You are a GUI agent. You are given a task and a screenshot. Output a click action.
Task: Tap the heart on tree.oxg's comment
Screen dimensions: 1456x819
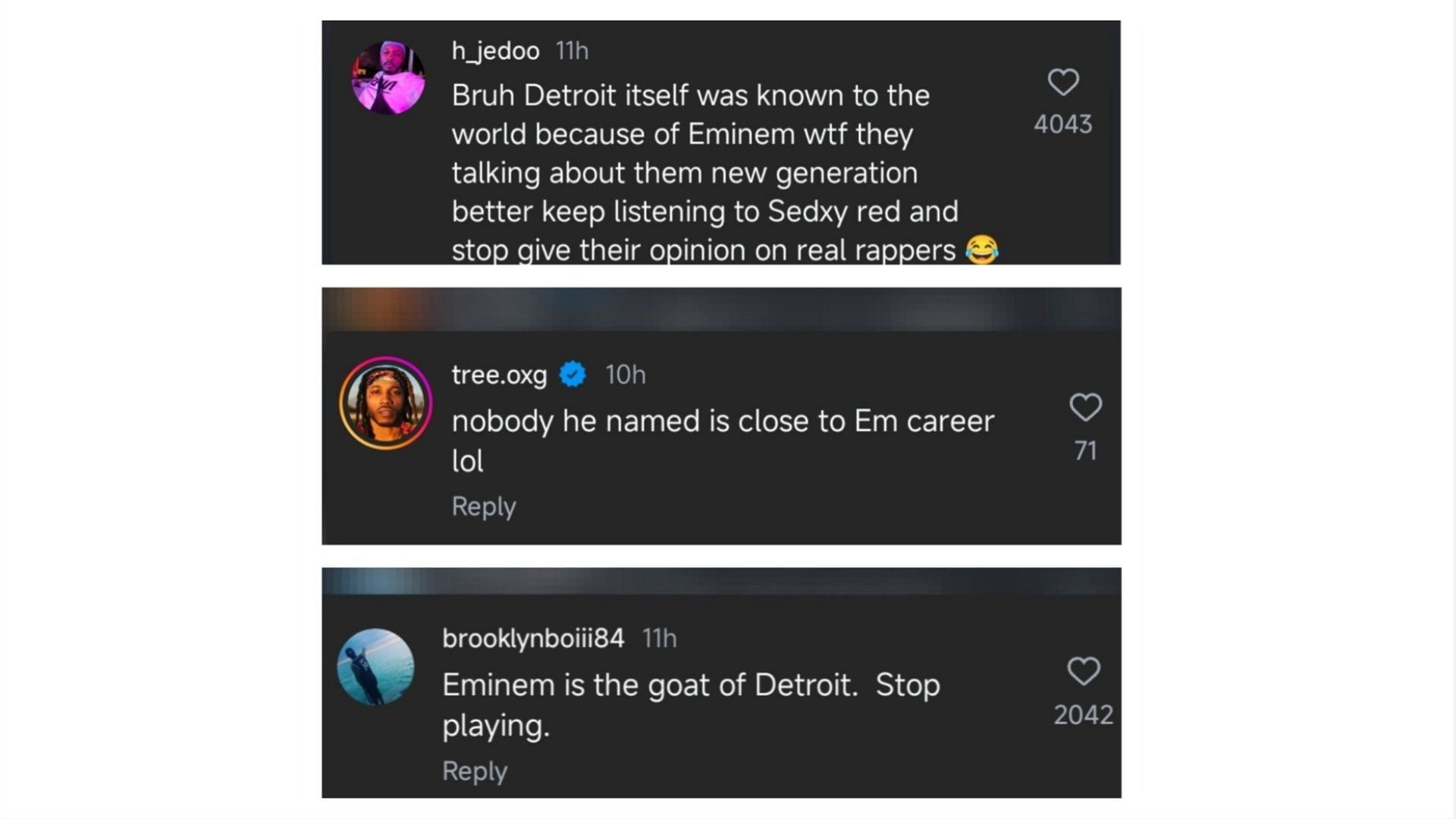click(1085, 407)
